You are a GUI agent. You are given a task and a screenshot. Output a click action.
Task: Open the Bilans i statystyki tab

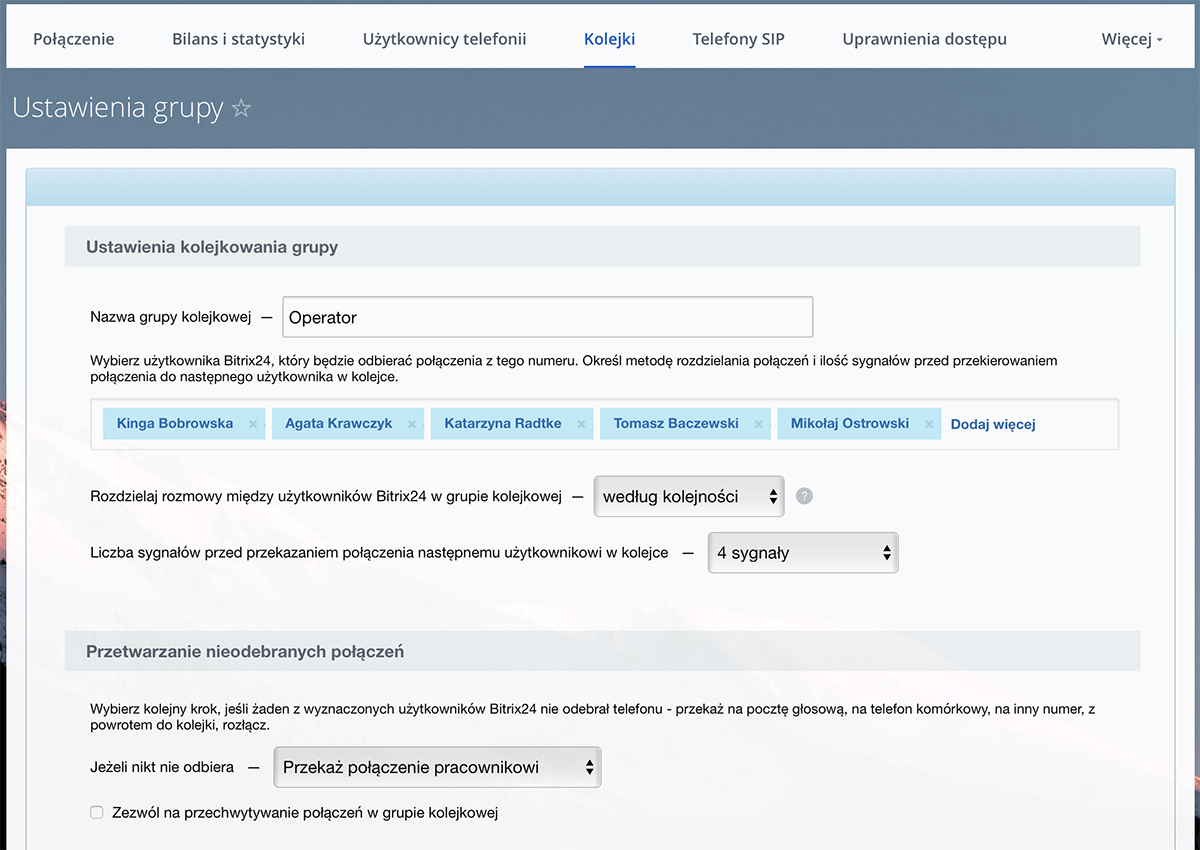click(x=238, y=40)
